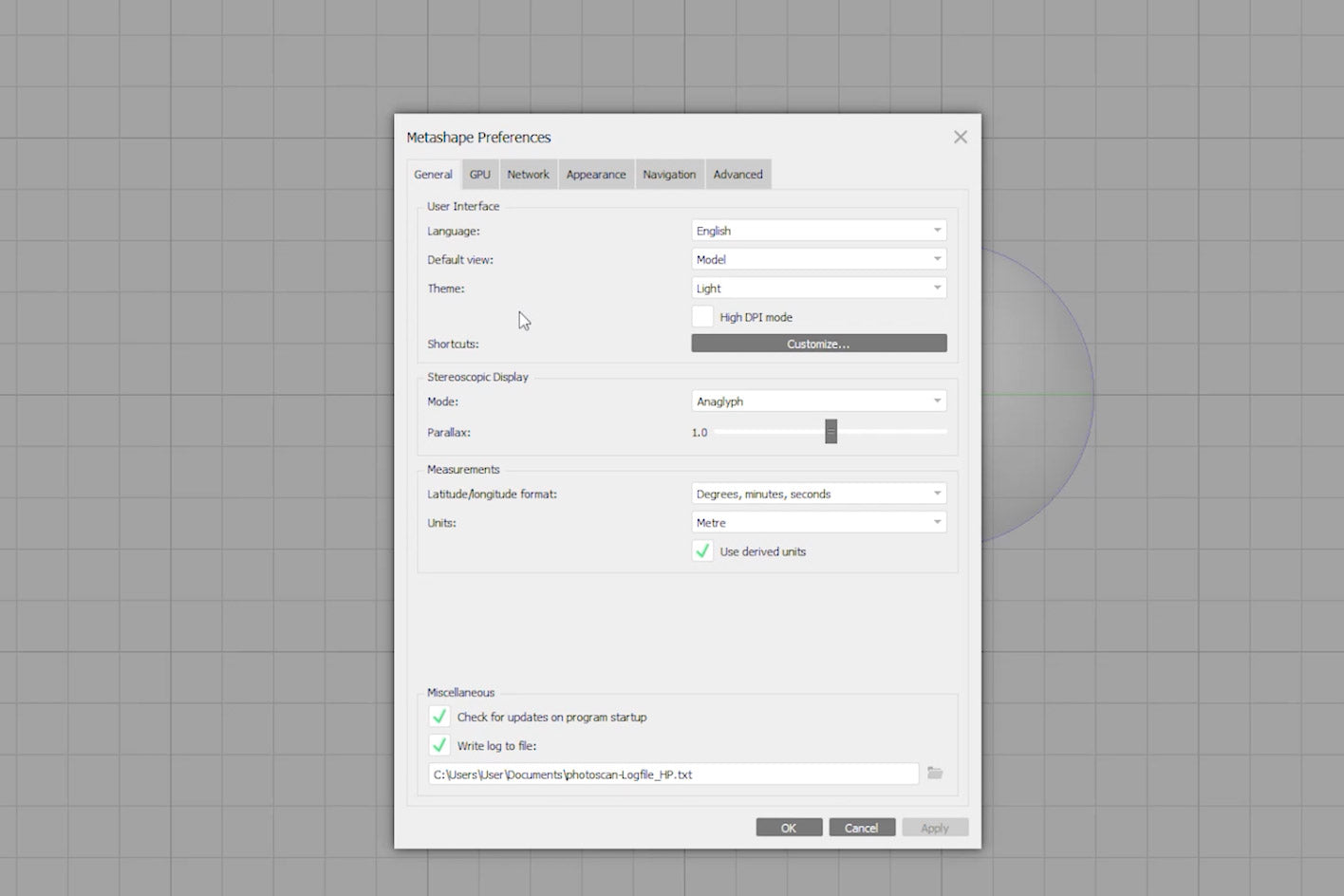Open the Navigation tab
The width and height of the screenshot is (1344, 896).
pyautogui.click(x=669, y=175)
